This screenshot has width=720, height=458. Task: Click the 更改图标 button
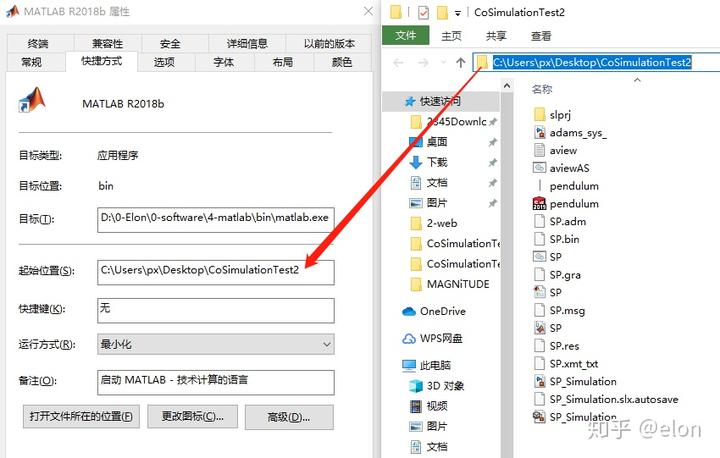pyautogui.click(x=192, y=417)
